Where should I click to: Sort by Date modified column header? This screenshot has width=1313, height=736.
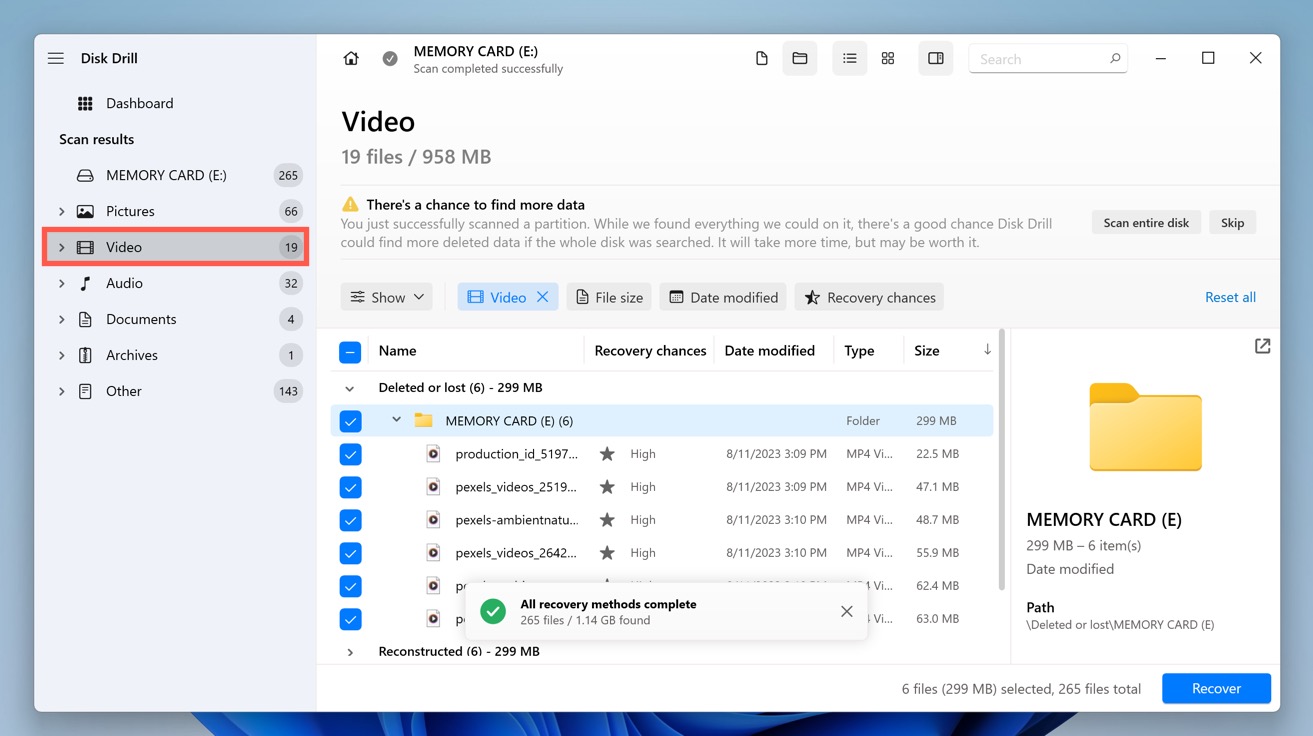[769, 351]
